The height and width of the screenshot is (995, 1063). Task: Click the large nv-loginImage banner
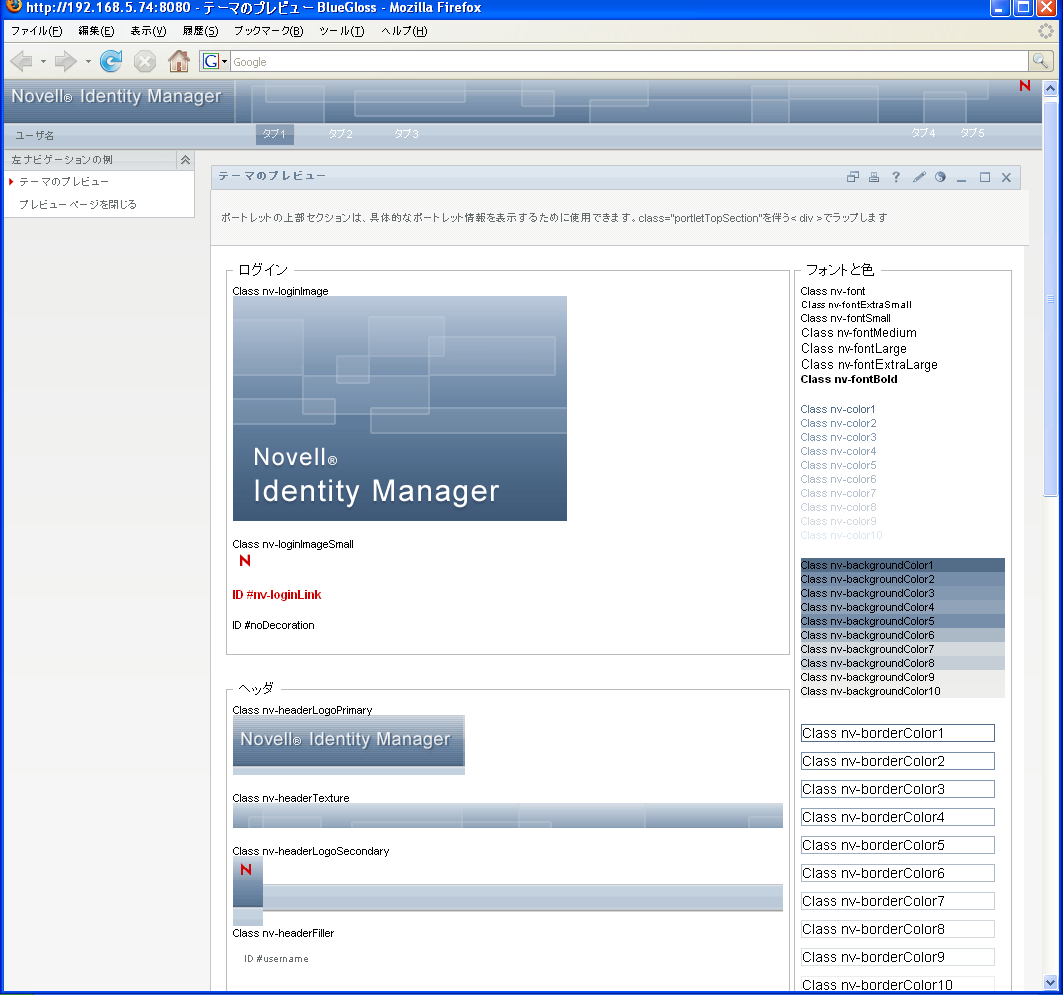pos(399,409)
